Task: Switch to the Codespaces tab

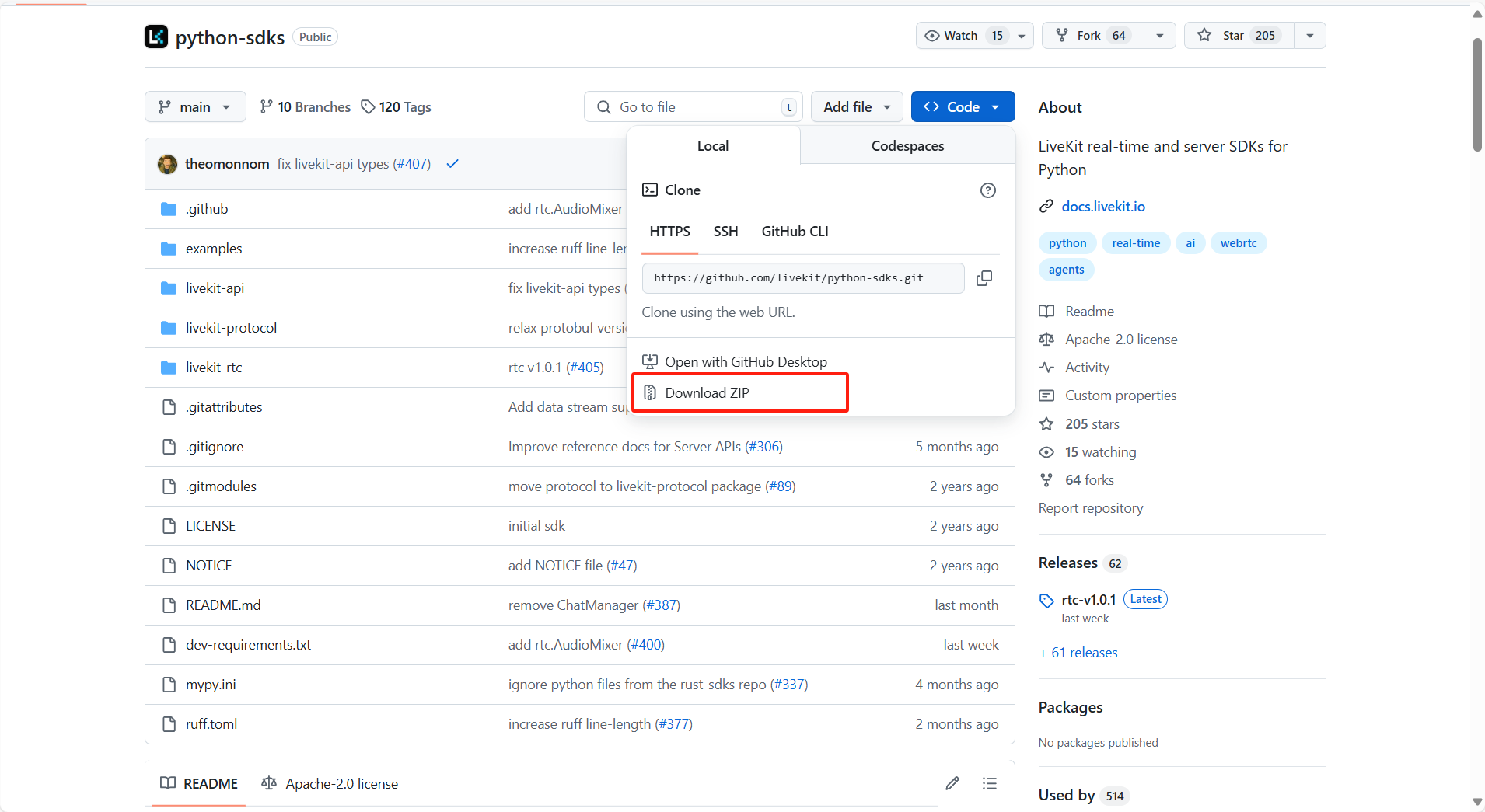Action: [907, 146]
